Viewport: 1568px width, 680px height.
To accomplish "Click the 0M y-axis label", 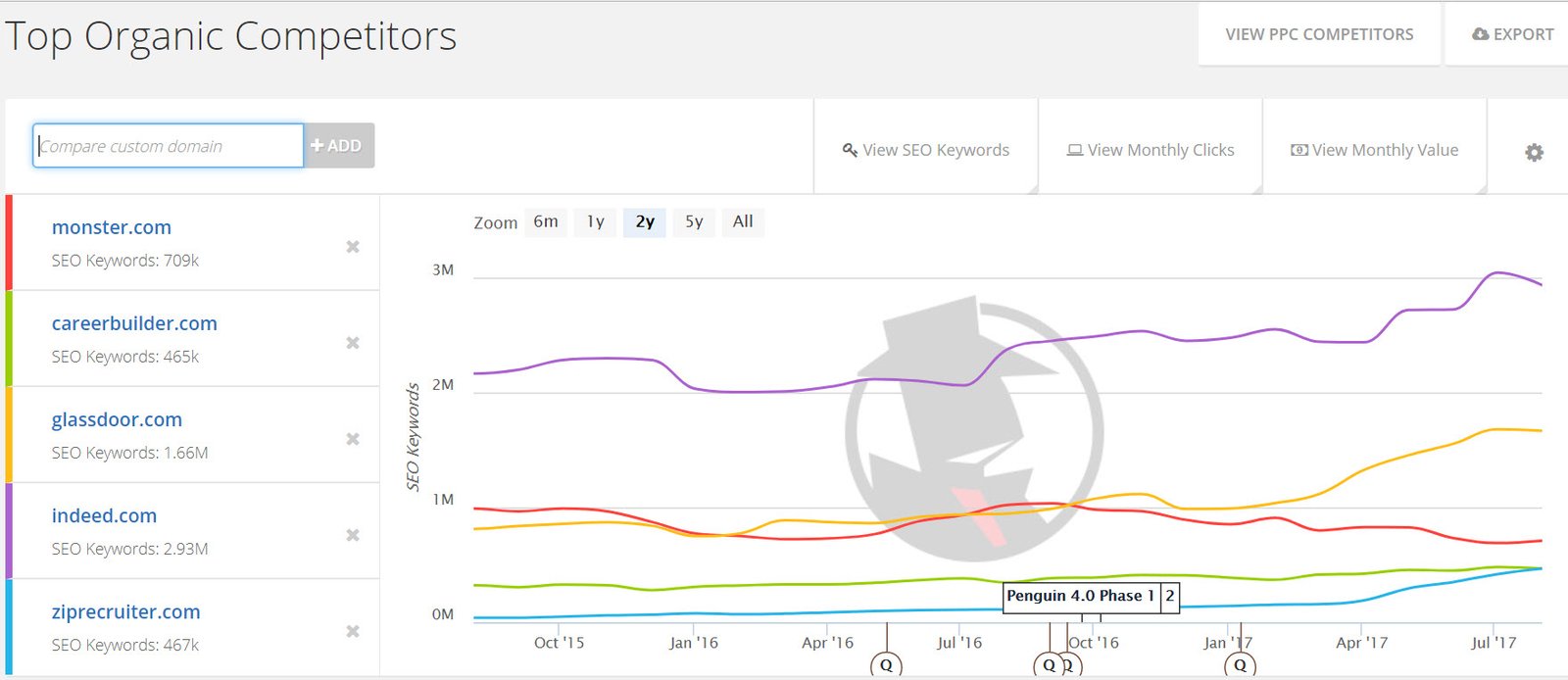I will click(443, 614).
